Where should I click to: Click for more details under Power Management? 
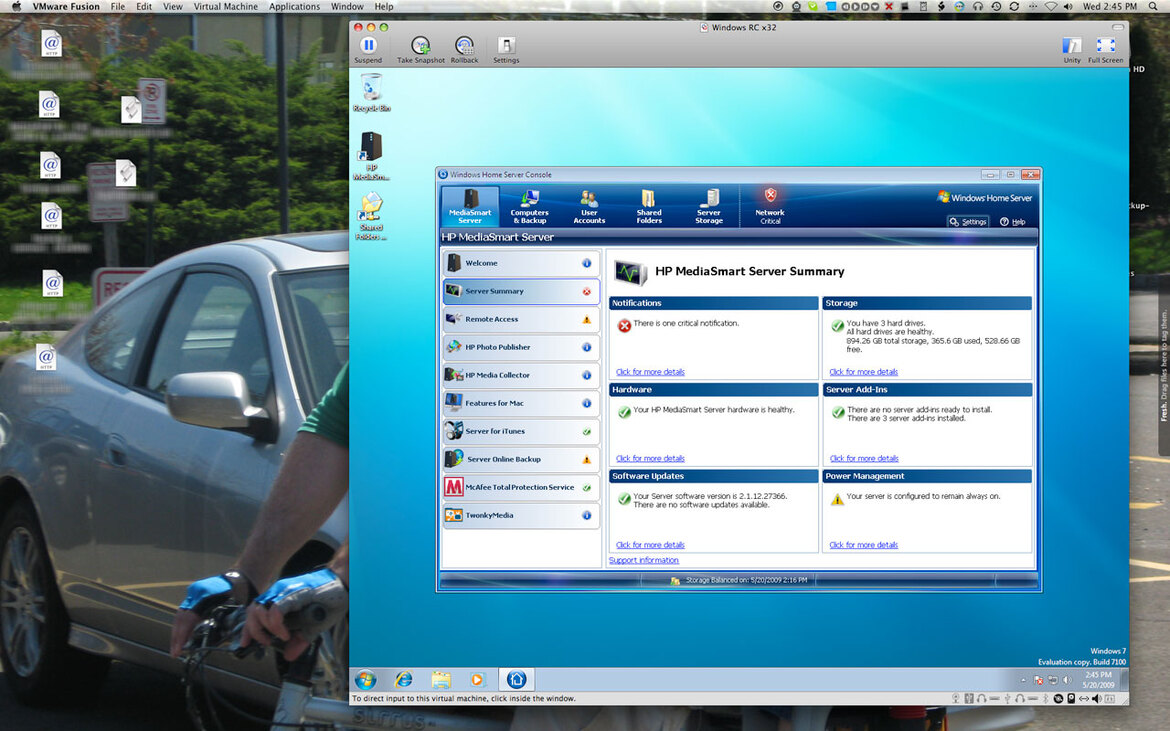863,545
